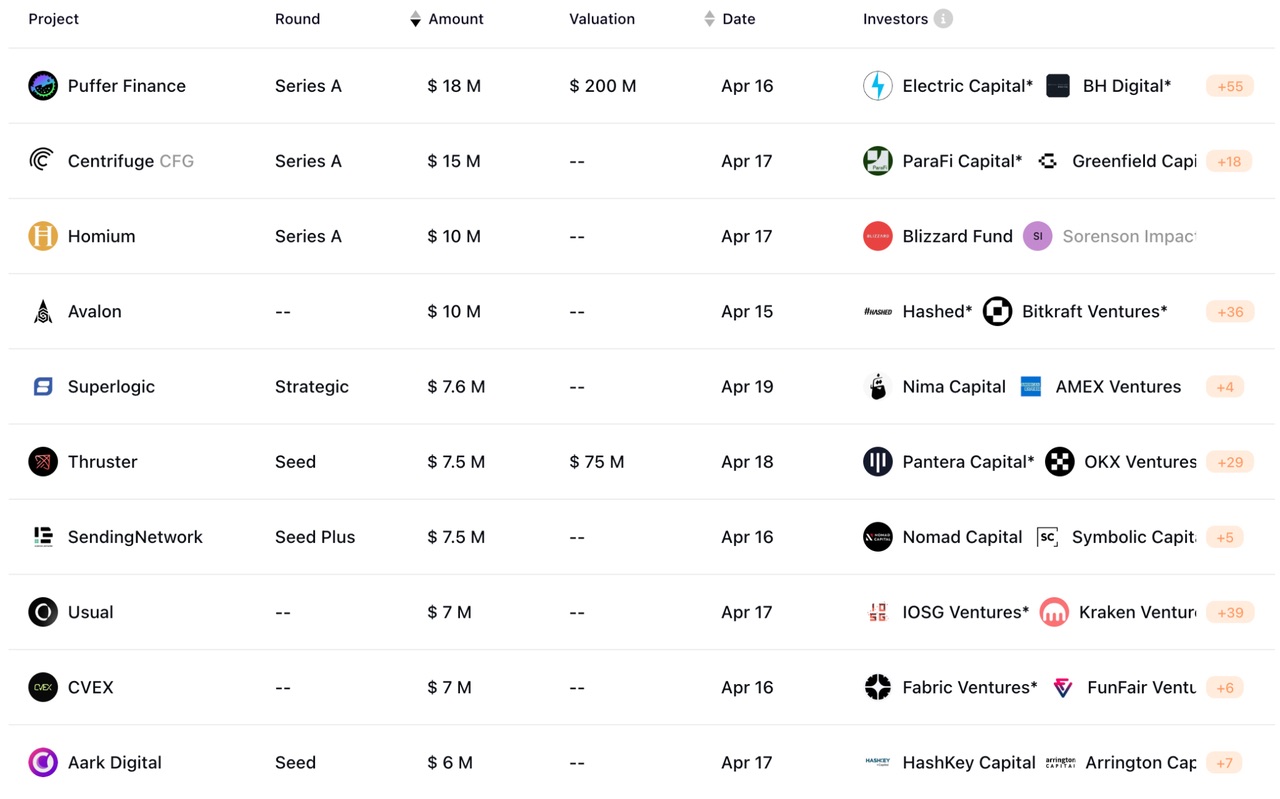Show the +29 more investors for Thruster
This screenshot has height=799, width=1280.
pos(1229,462)
